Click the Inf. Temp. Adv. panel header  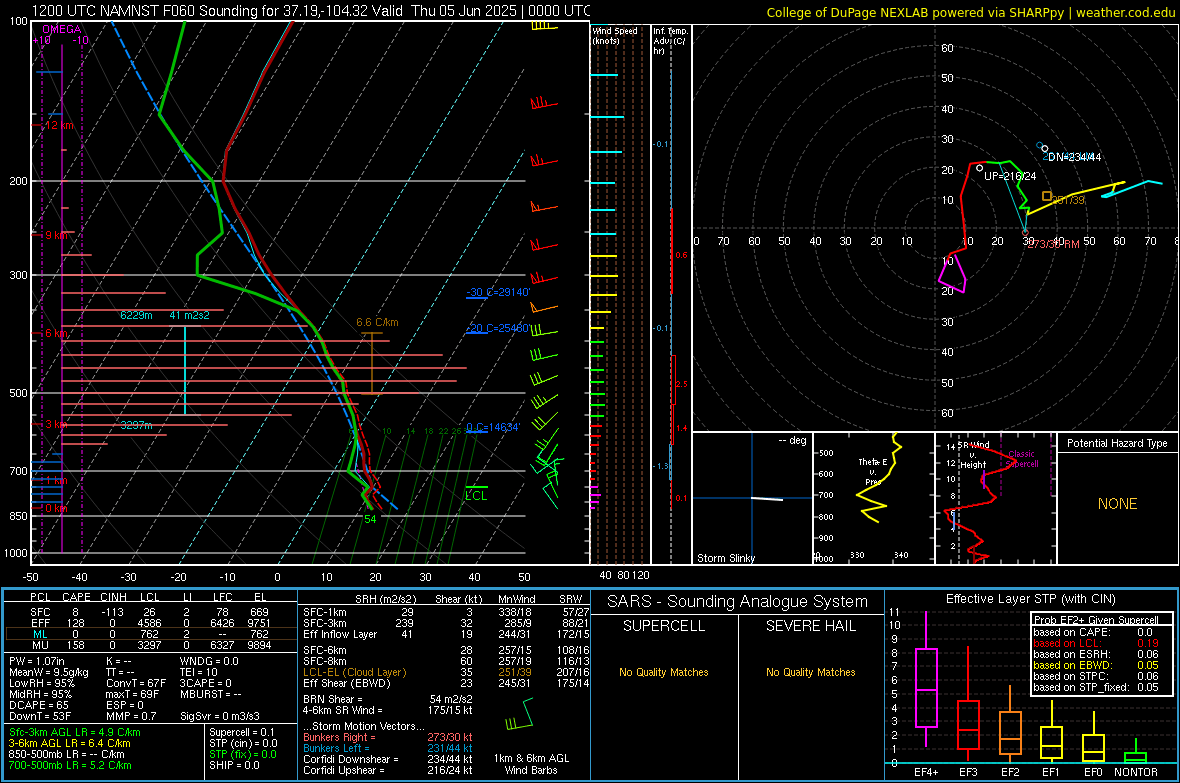pyautogui.click(x=670, y=41)
